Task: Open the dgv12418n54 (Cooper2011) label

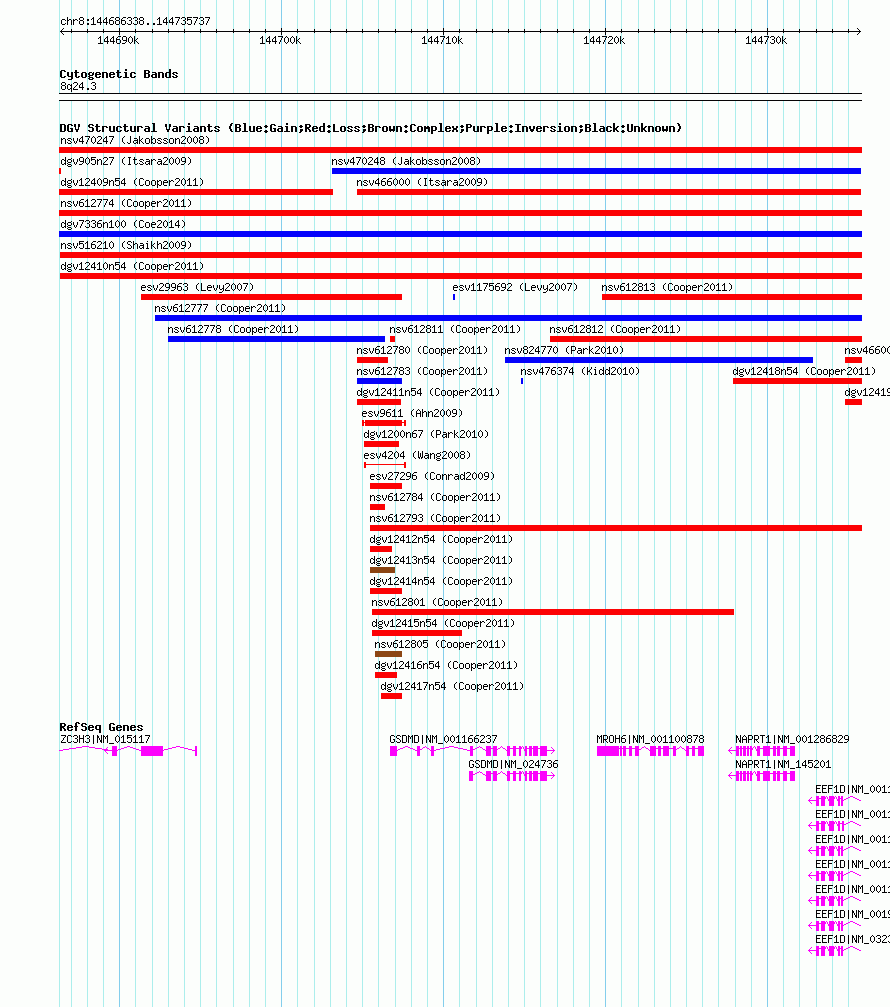Action: coord(804,371)
